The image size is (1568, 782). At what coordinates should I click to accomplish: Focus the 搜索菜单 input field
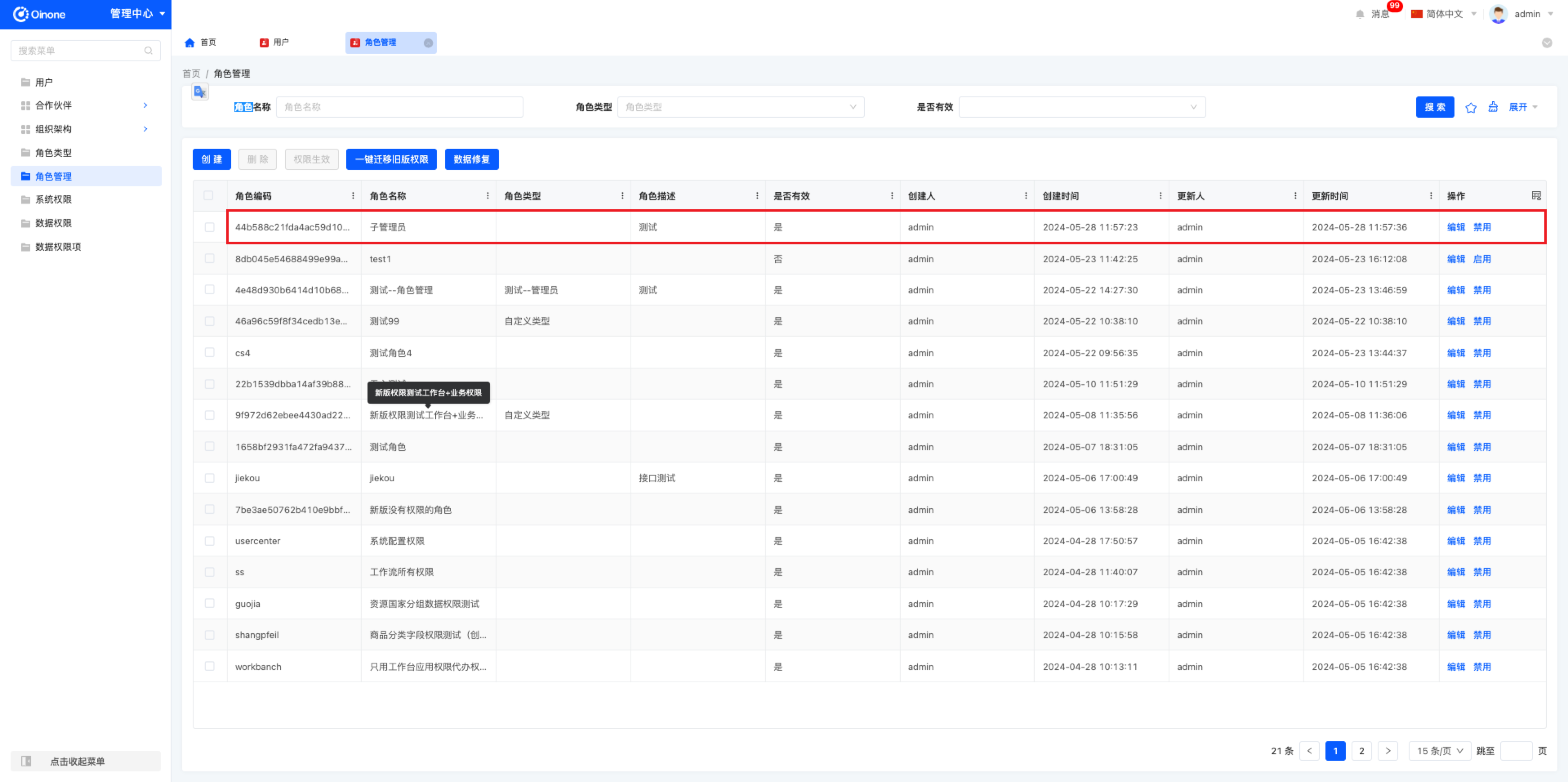tap(85, 51)
